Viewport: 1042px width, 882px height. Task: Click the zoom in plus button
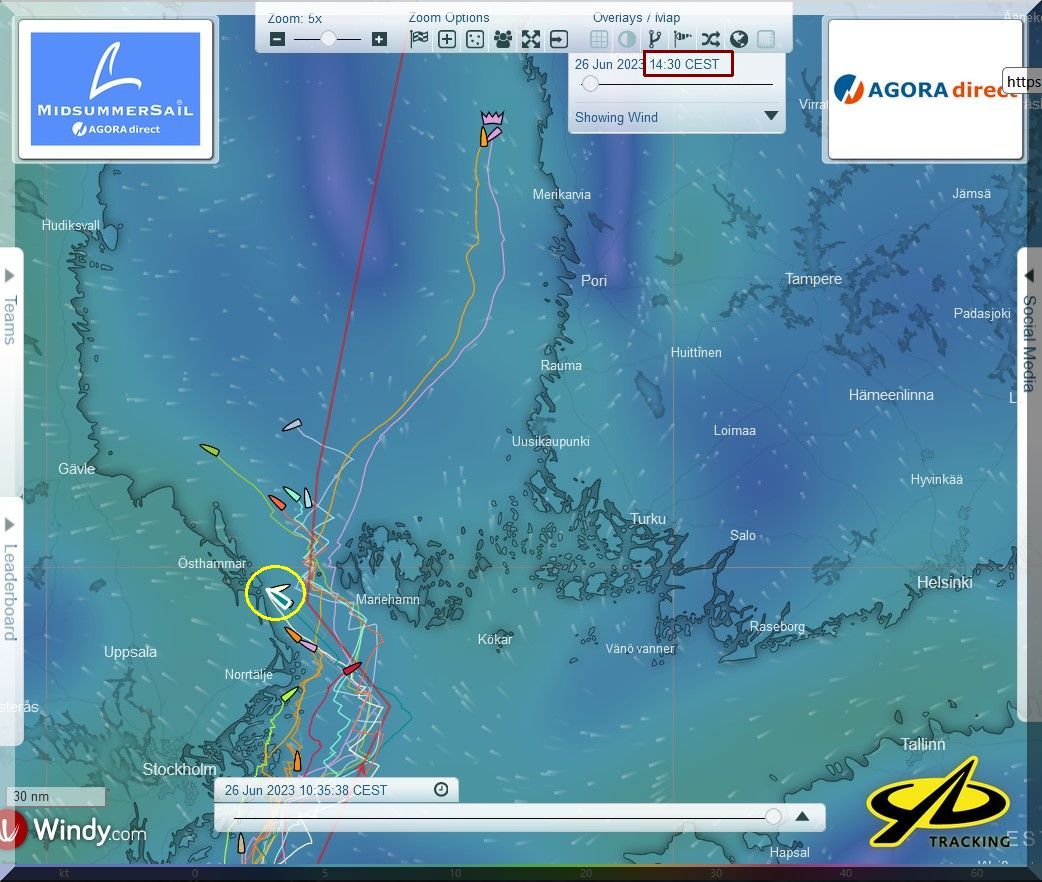tap(379, 40)
